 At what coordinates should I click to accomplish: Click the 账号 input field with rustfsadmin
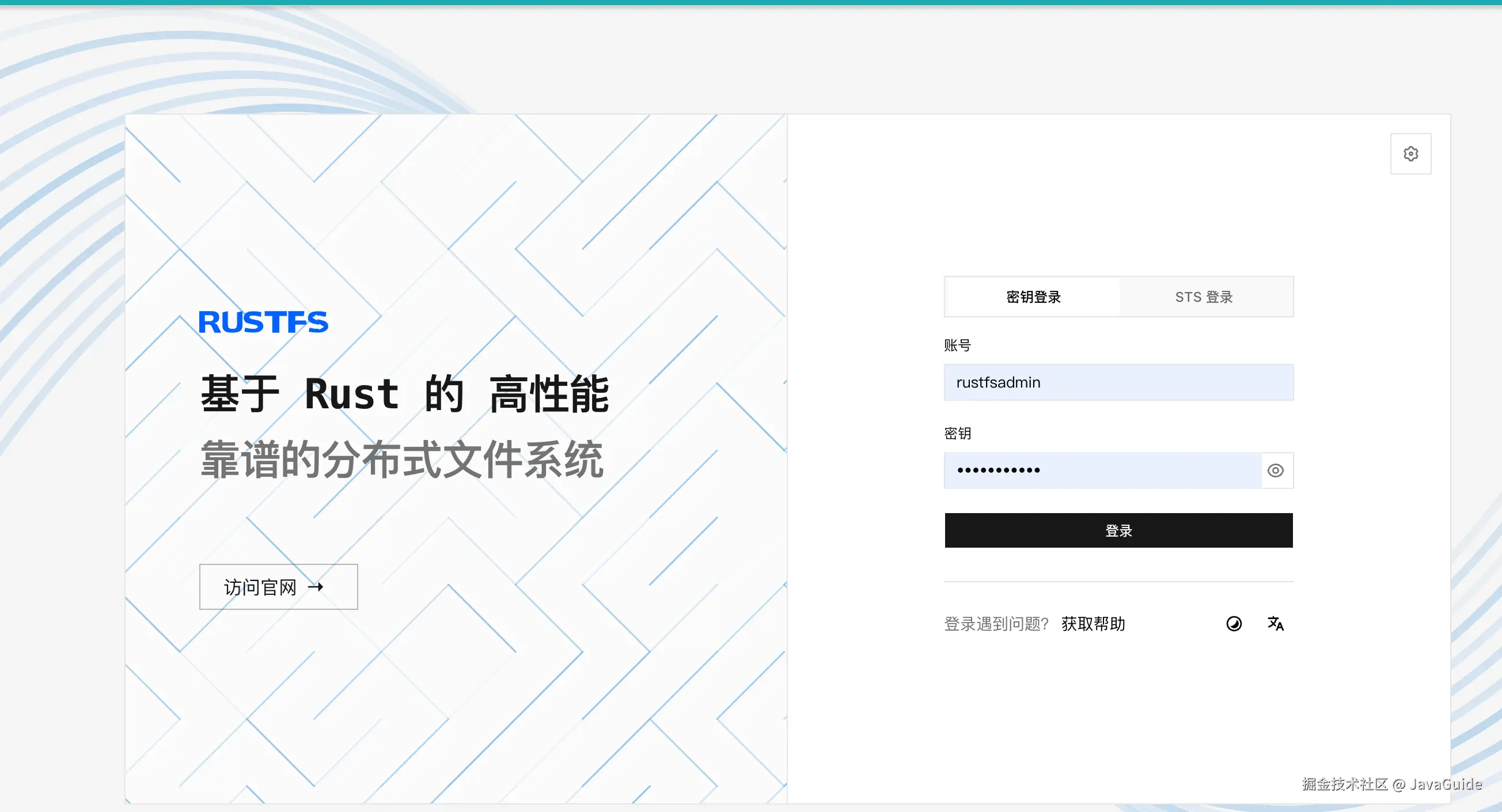1118,382
